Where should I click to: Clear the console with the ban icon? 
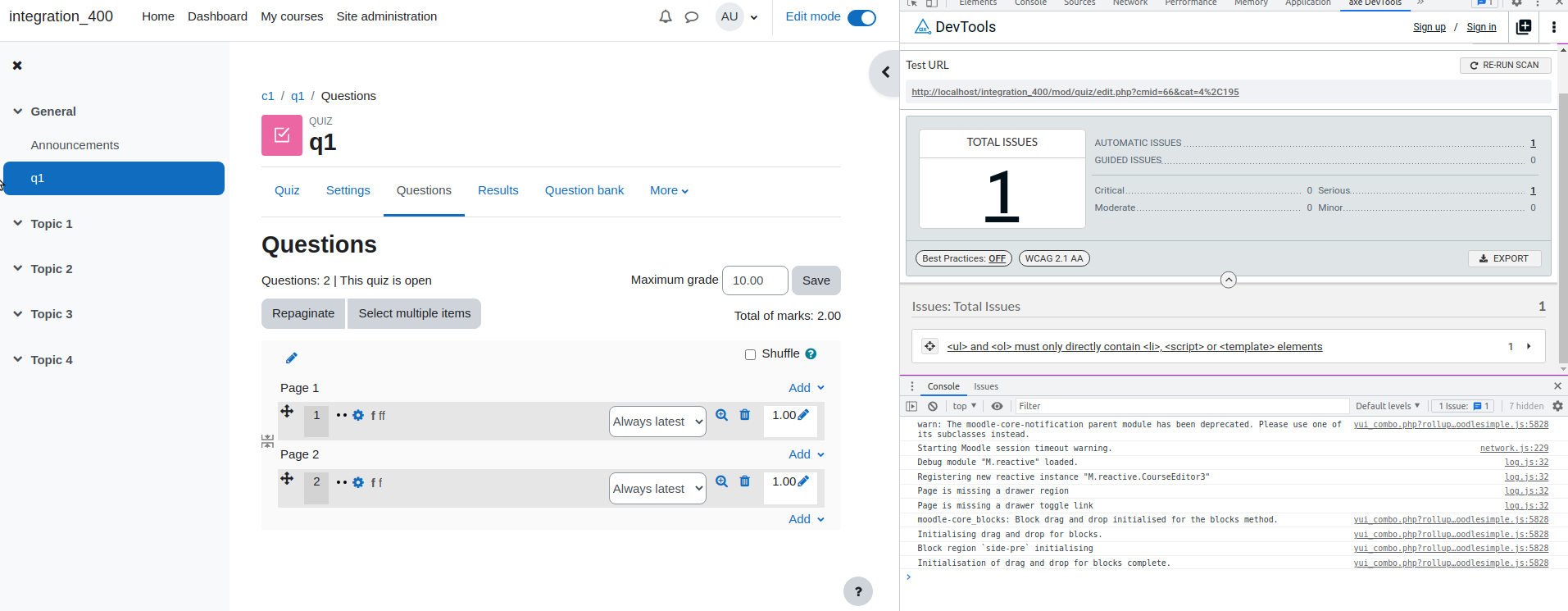933,406
